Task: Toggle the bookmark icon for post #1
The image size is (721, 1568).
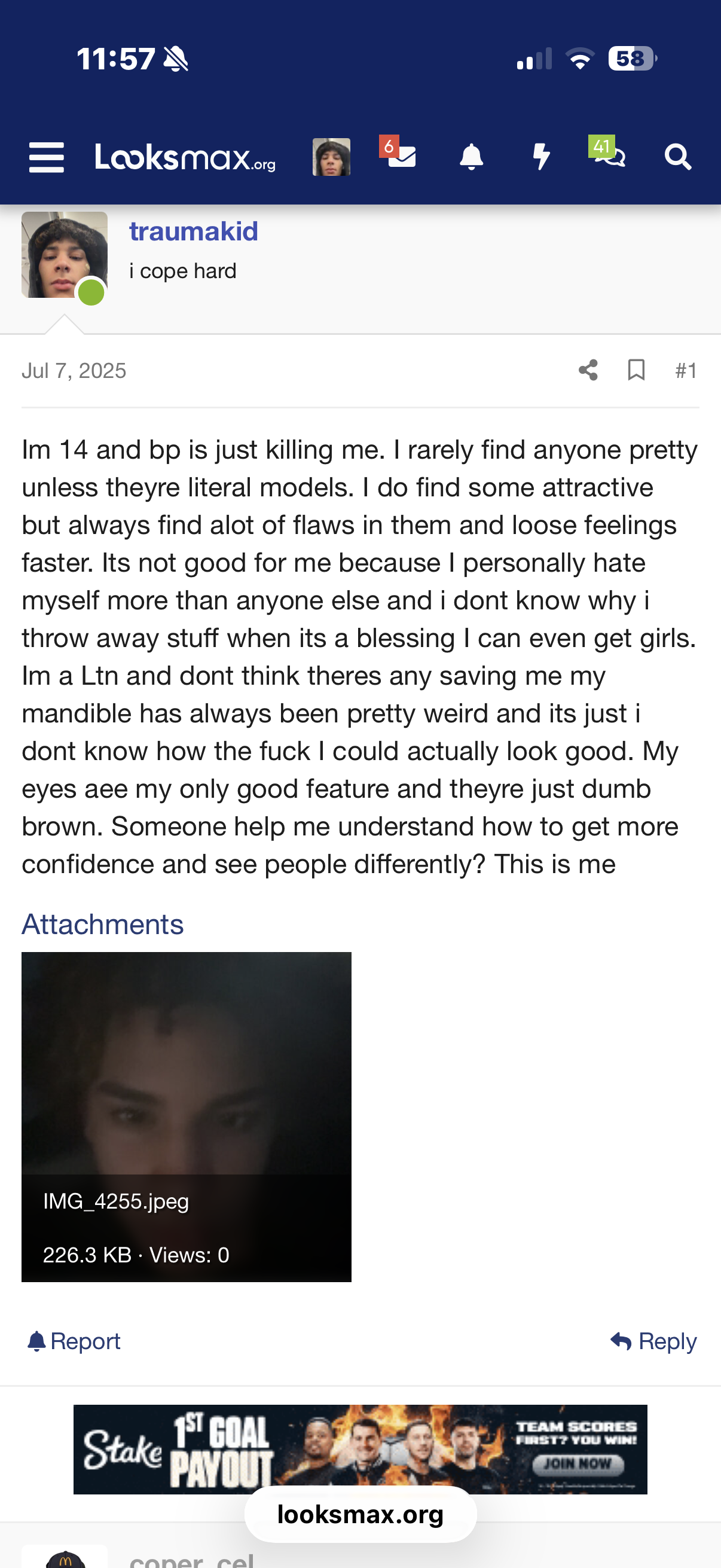Action: 636,370
